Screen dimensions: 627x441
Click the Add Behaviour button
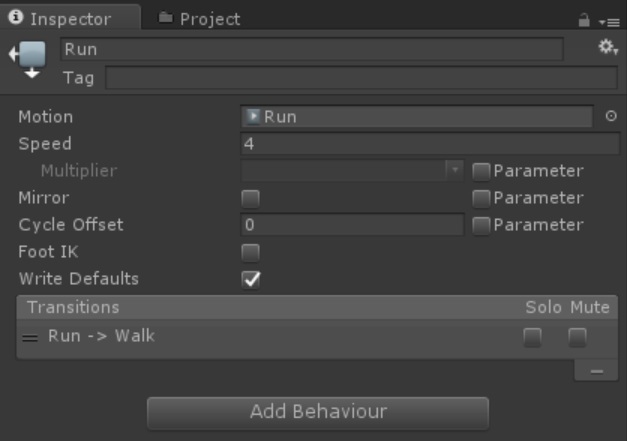[318, 413]
